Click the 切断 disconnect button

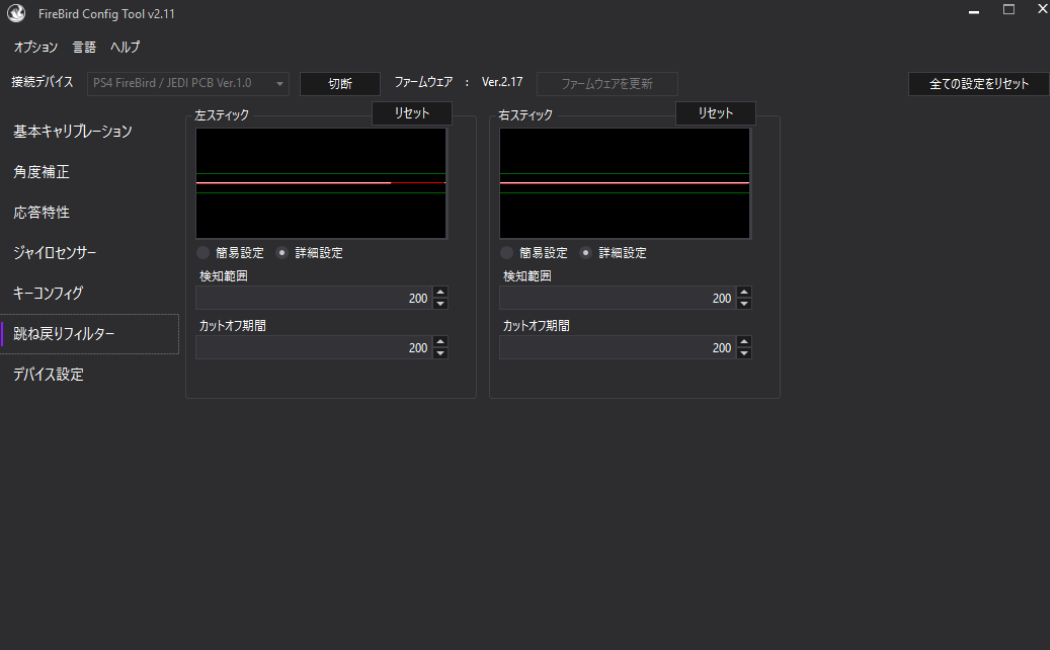(340, 84)
